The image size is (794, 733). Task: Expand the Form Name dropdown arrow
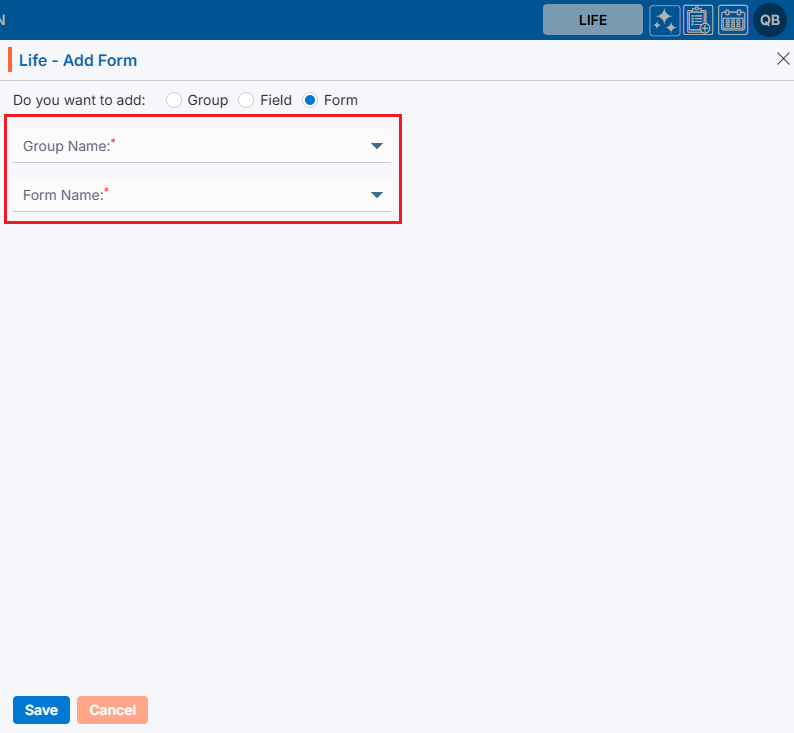point(377,195)
